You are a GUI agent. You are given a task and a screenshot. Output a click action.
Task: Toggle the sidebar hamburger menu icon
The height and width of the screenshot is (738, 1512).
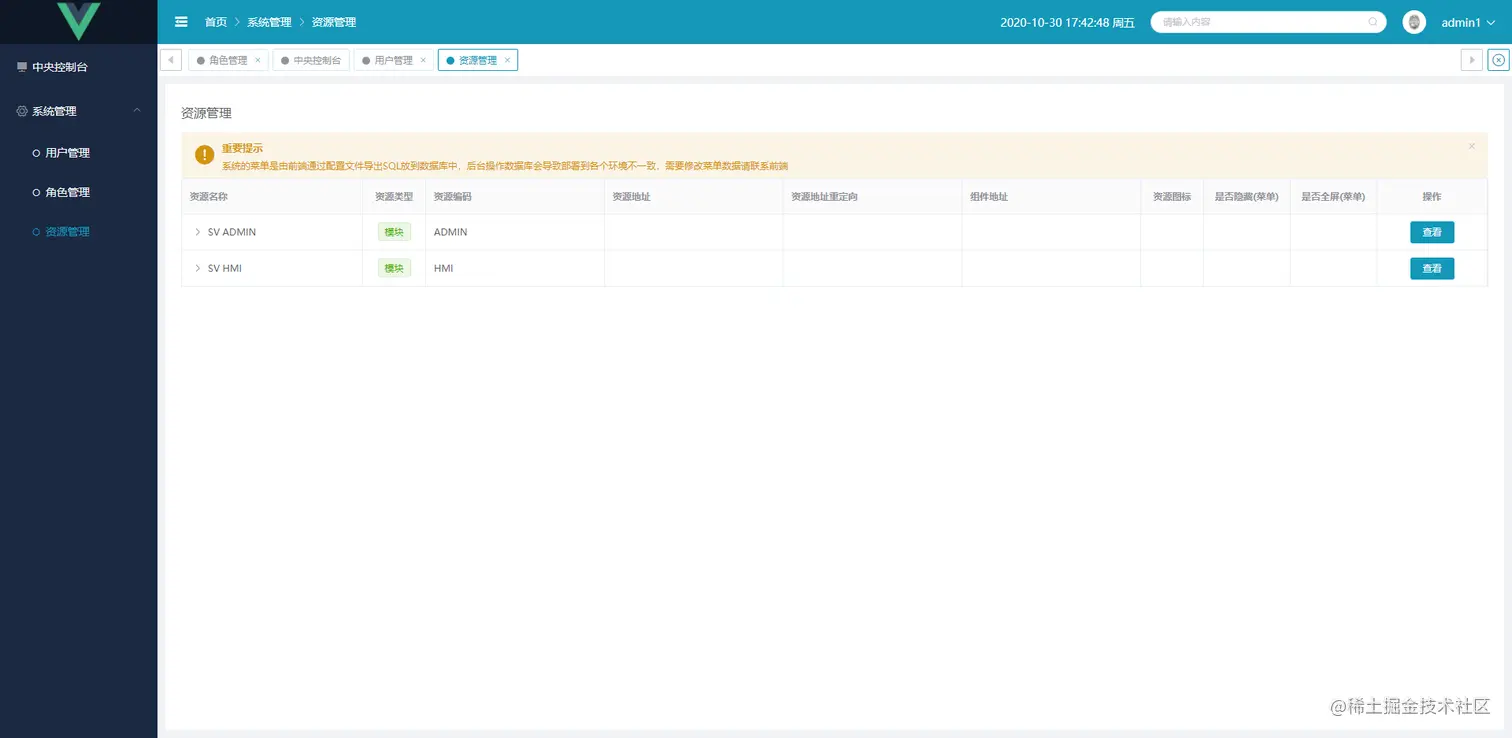(x=181, y=22)
